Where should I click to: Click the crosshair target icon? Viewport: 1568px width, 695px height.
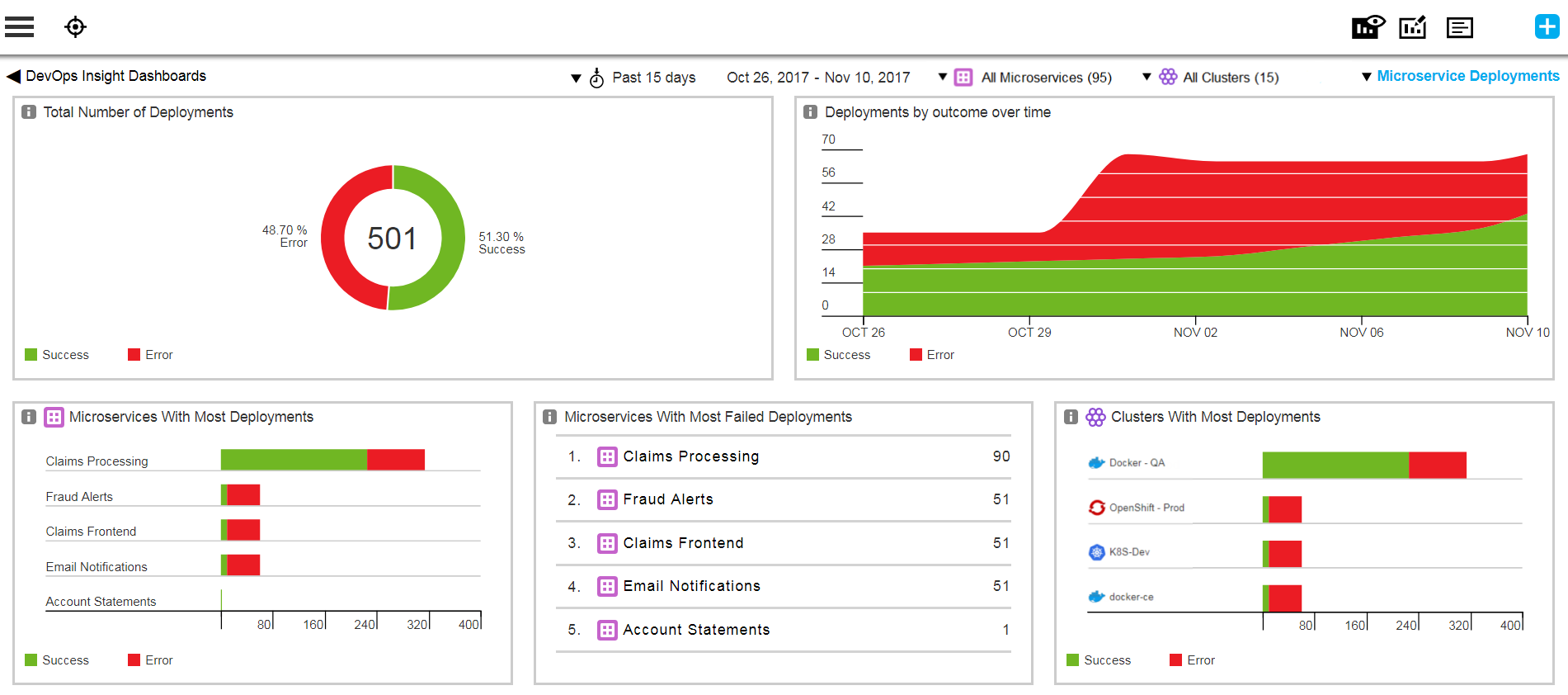[75, 27]
